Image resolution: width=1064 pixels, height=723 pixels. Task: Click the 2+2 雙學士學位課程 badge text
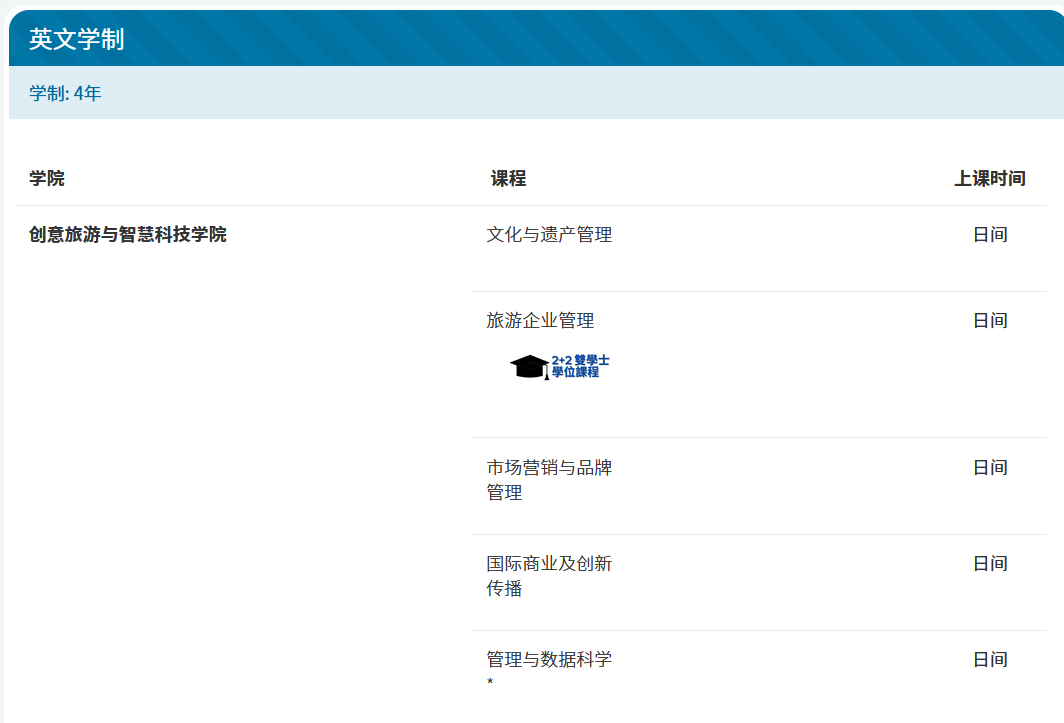580,366
